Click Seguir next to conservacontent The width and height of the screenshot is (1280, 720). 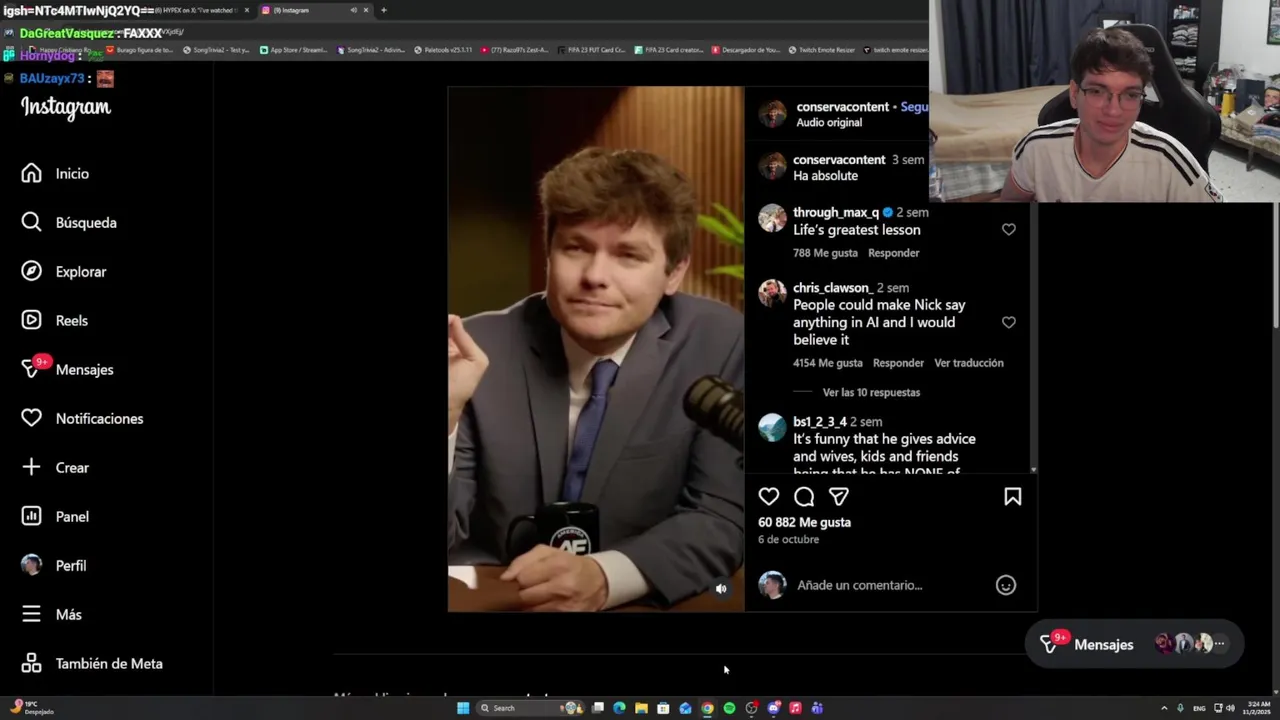tap(914, 107)
